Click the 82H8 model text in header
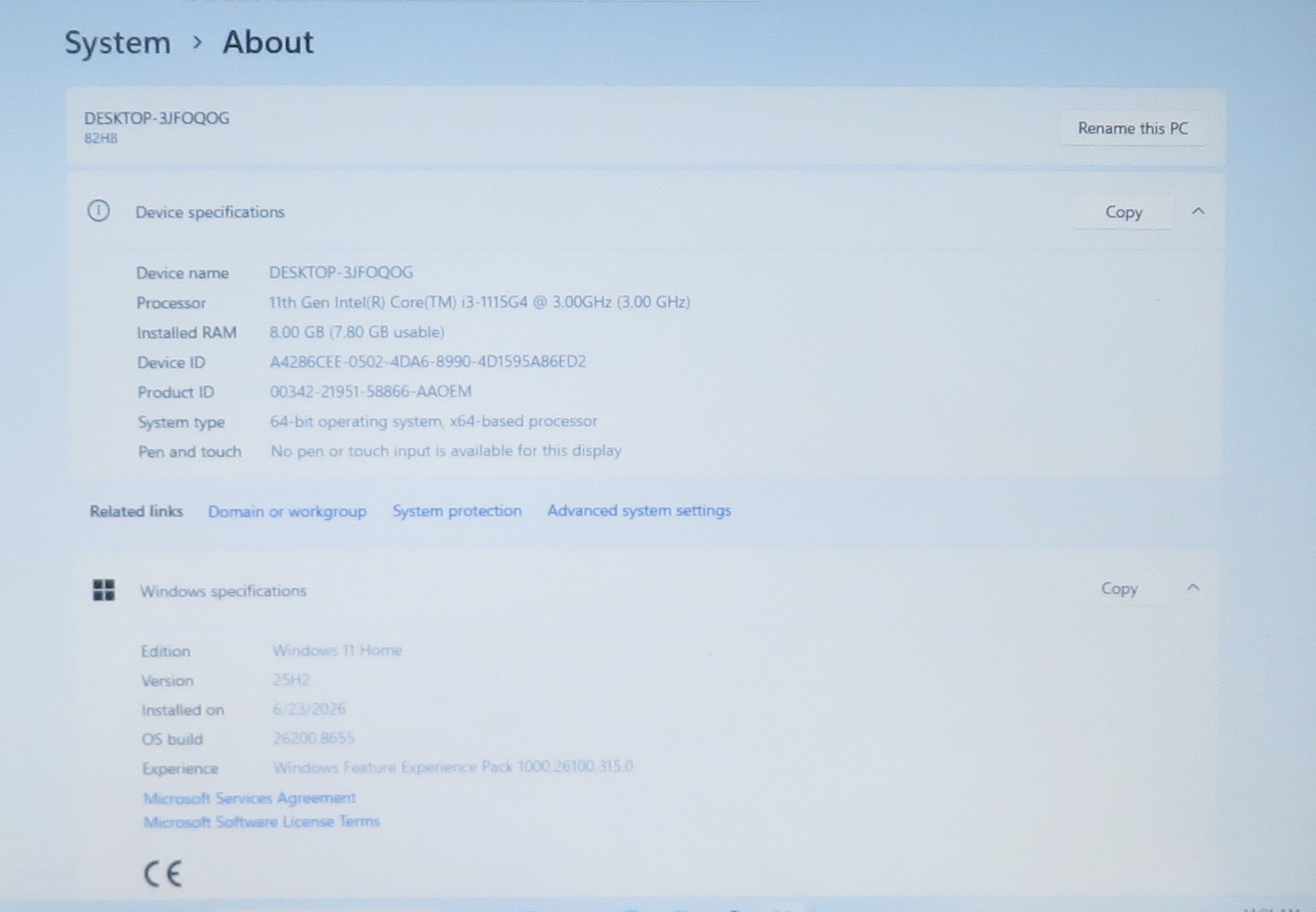The image size is (1316, 912). click(100, 138)
